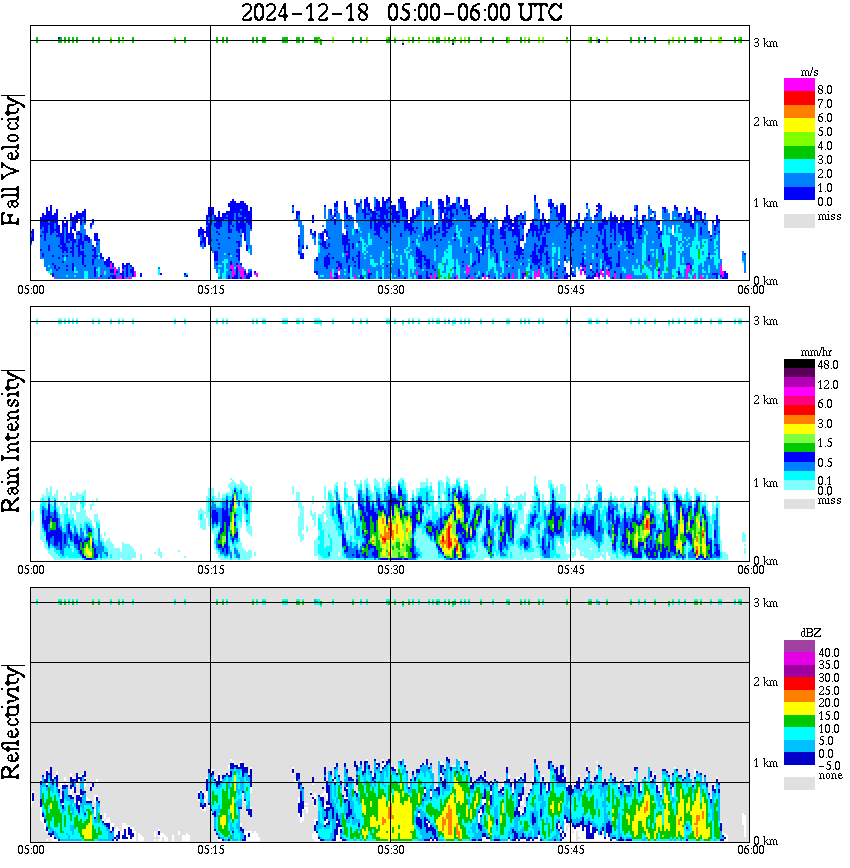
Task: Pick the grey miss swatch in Fall Velocity legend
Action: (799, 220)
